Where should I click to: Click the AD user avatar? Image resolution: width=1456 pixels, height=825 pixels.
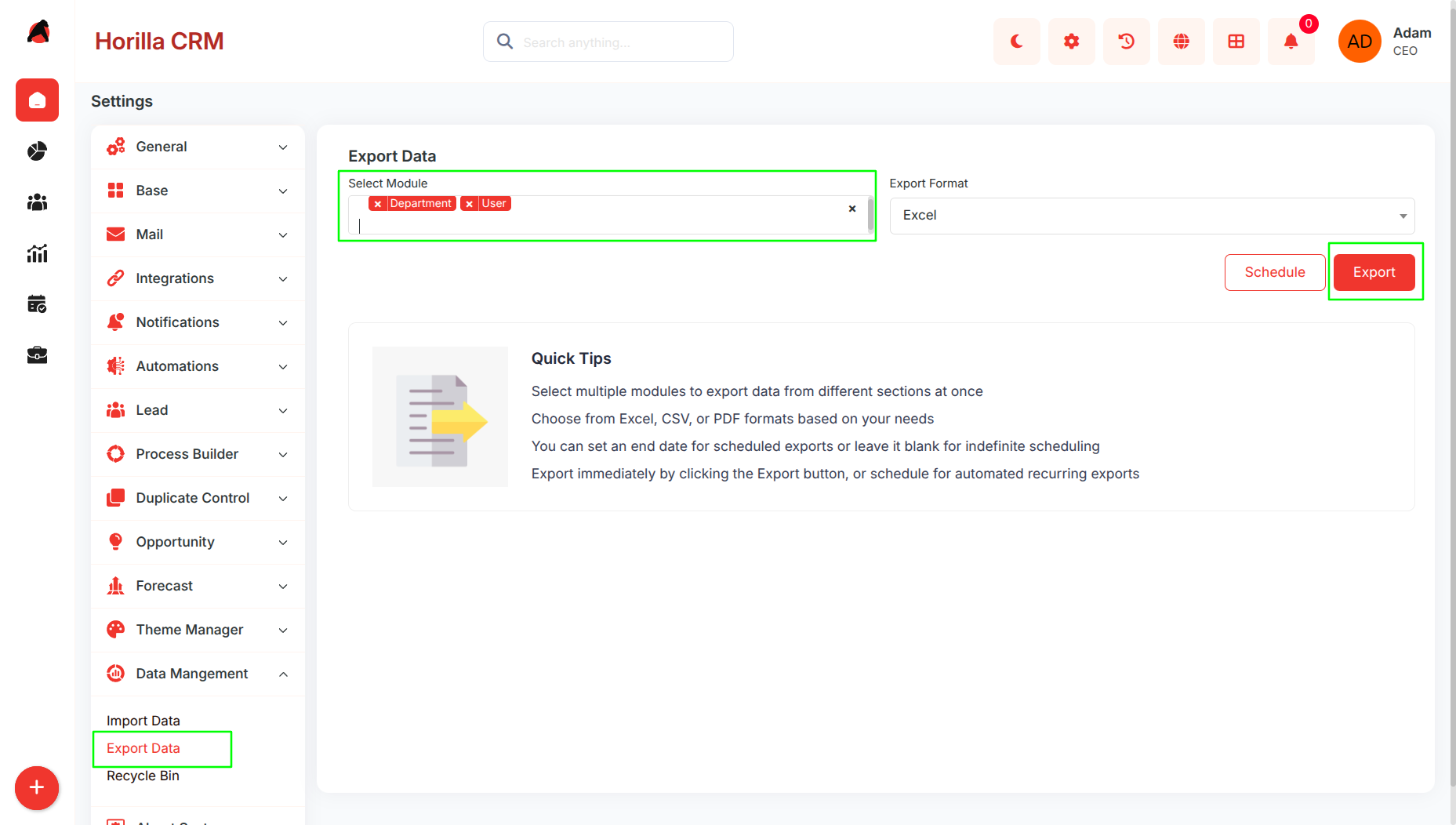click(1360, 42)
